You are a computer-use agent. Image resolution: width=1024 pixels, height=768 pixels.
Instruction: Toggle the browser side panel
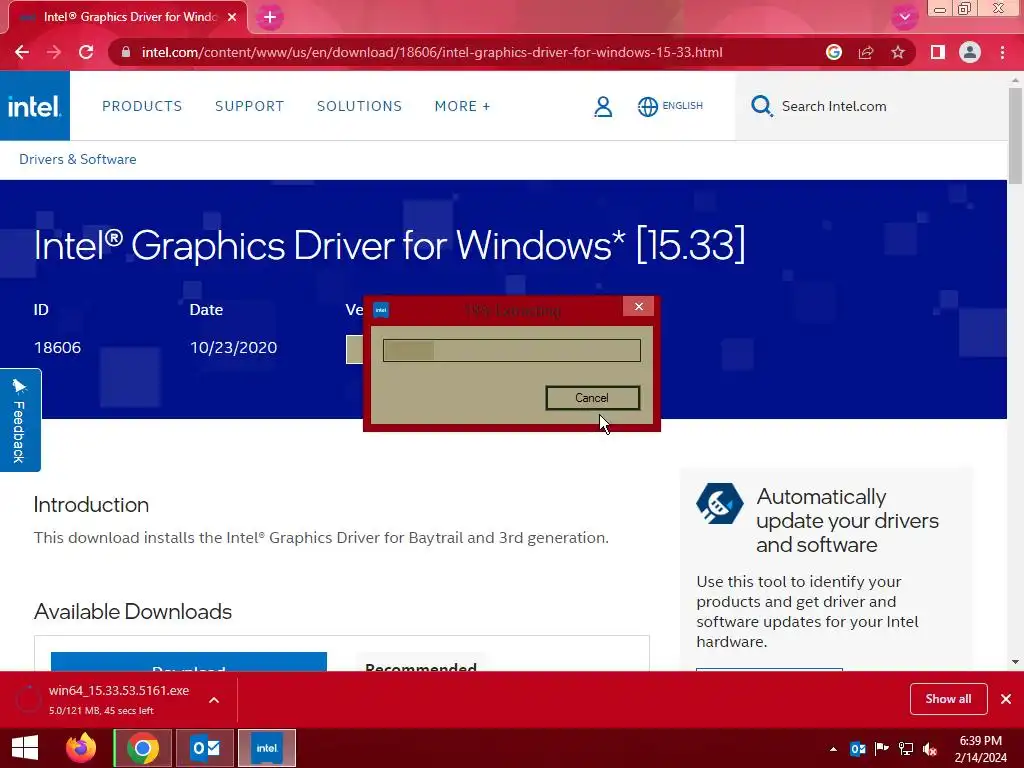tap(938, 52)
